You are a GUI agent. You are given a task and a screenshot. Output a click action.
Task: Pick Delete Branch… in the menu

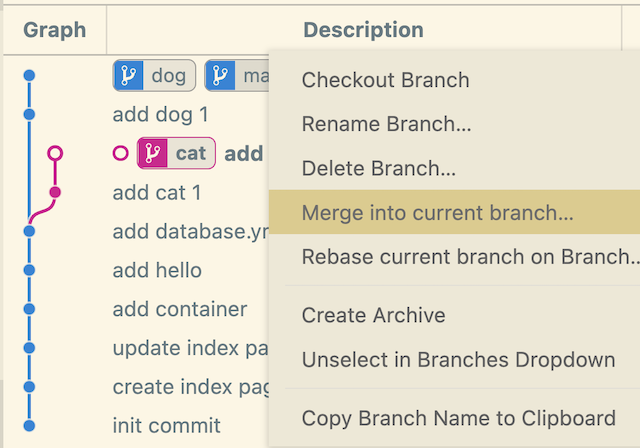[379, 169]
